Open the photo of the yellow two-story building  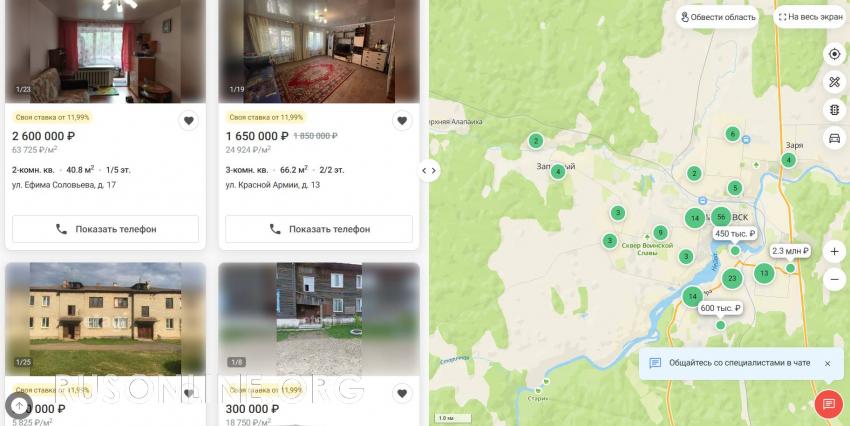(105, 319)
